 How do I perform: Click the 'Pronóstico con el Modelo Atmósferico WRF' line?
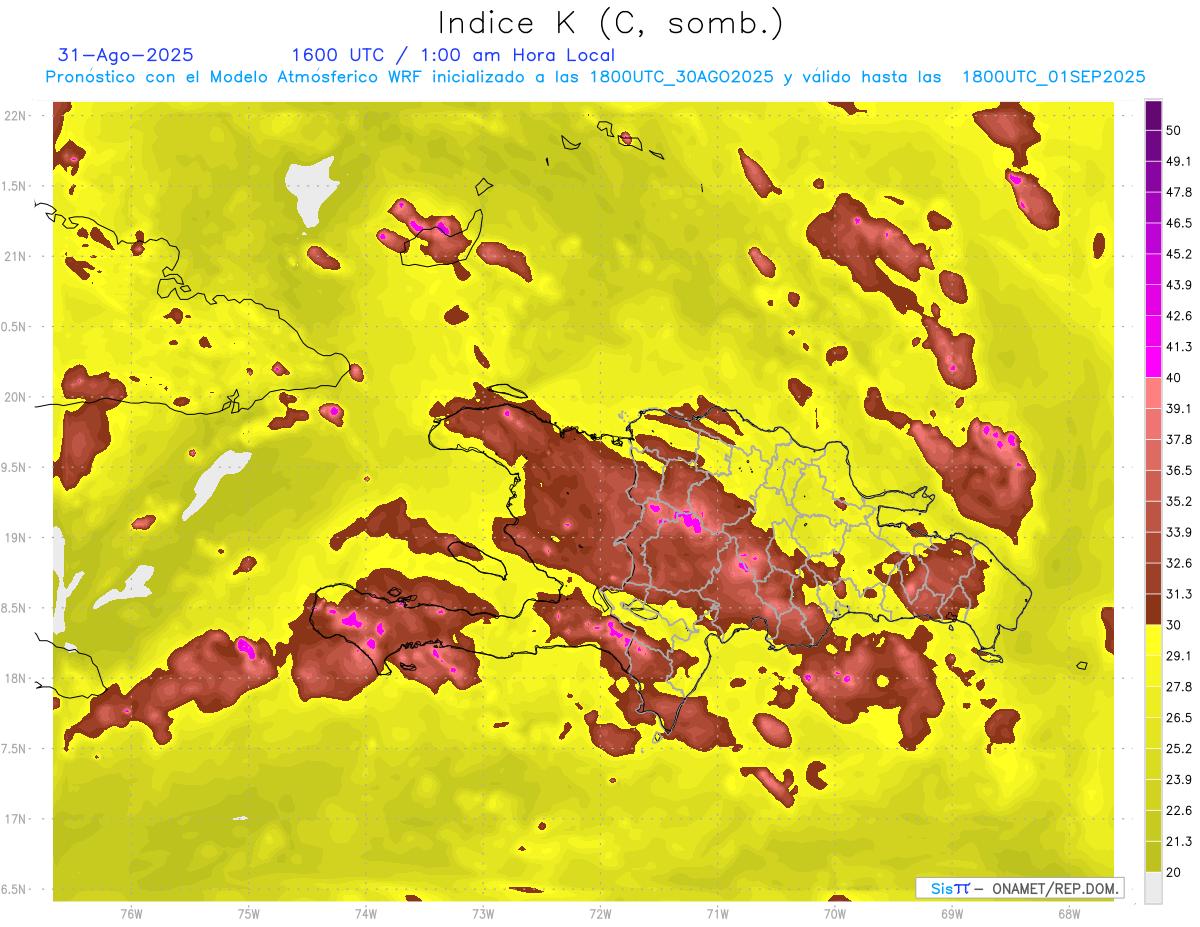pos(595,77)
